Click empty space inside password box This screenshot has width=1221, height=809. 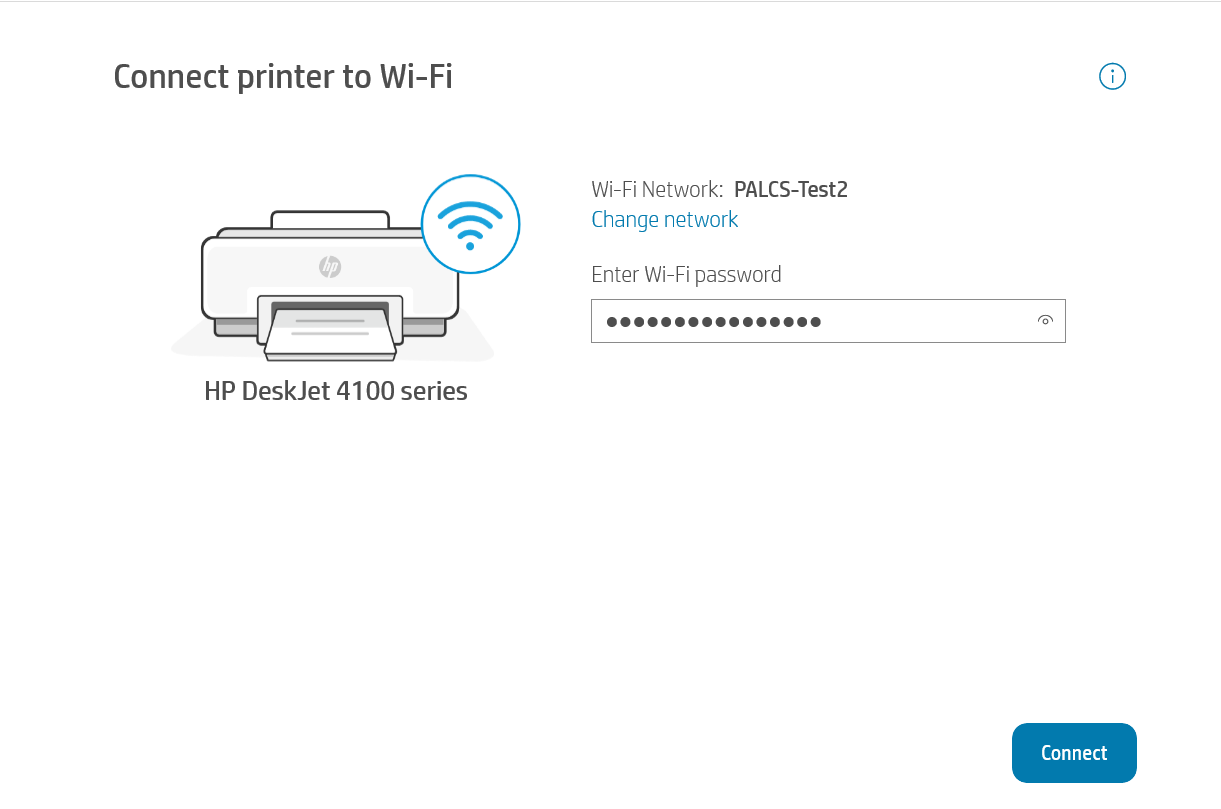pyautogui.click(x=930, y=321)
